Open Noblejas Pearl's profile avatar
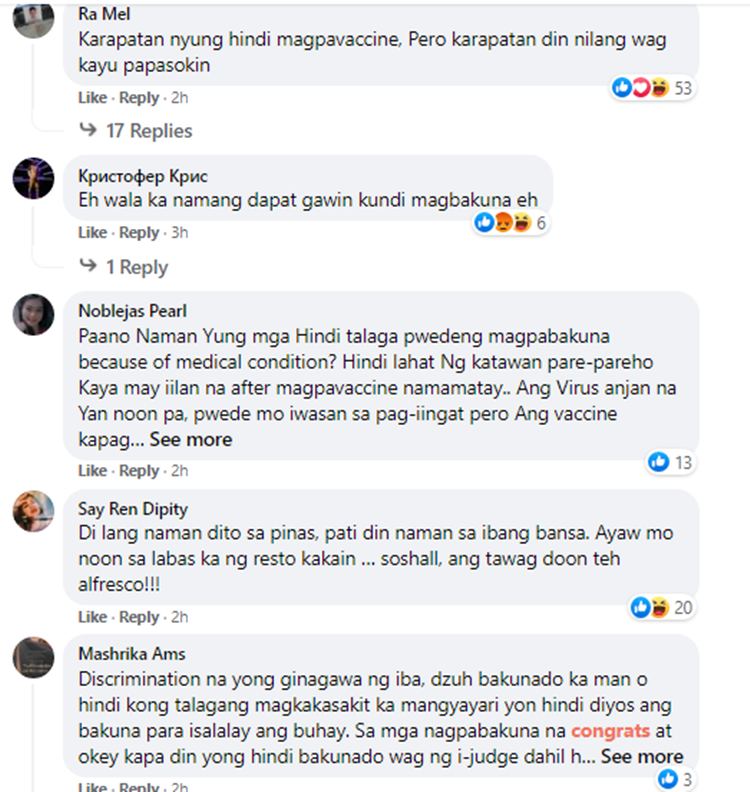This screenshot has width=750, height=792. click(x=33, y=315)
